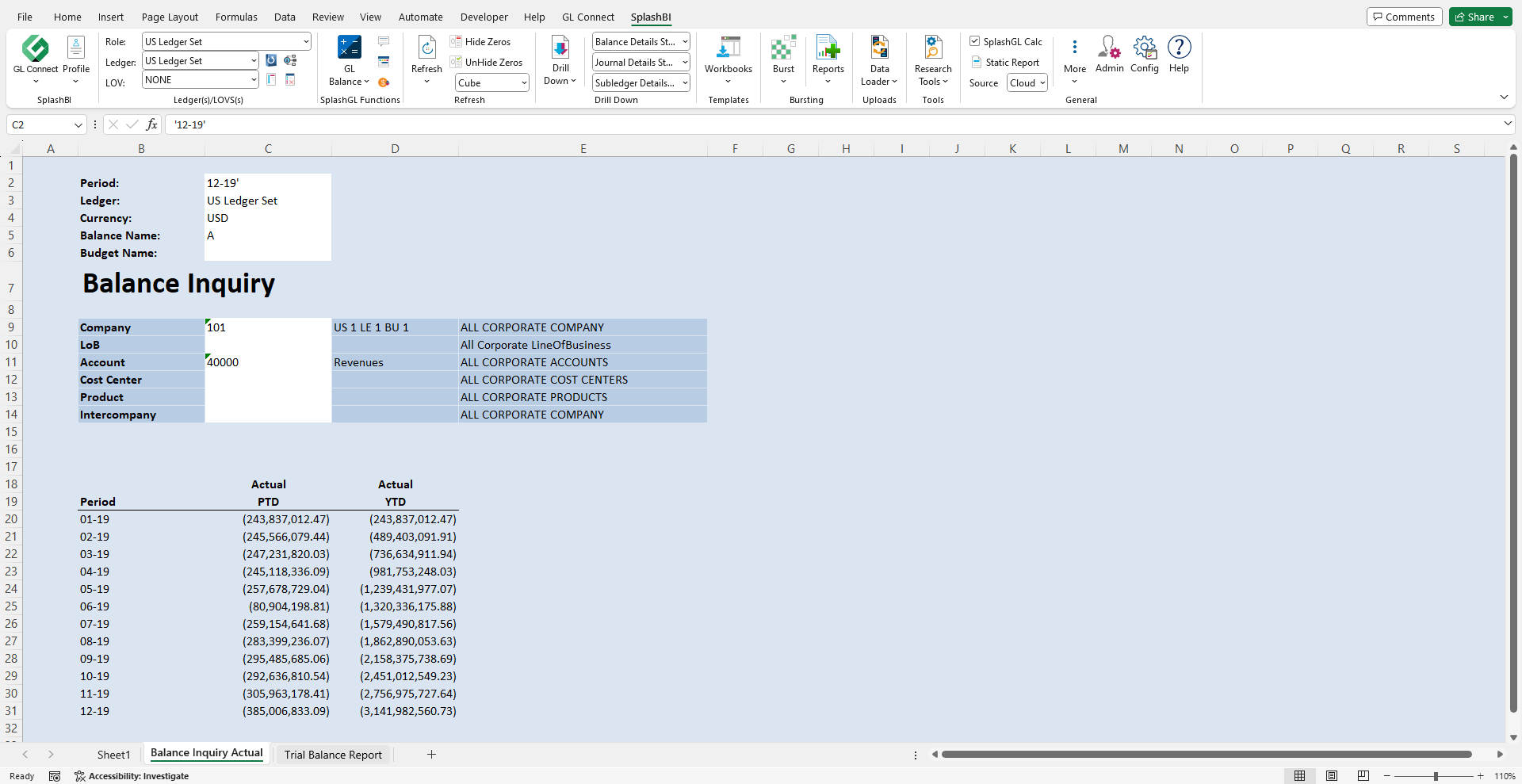1522x784 pixels.
Task: Click the Hide Zeros button
Action: (x=480, y=42)
